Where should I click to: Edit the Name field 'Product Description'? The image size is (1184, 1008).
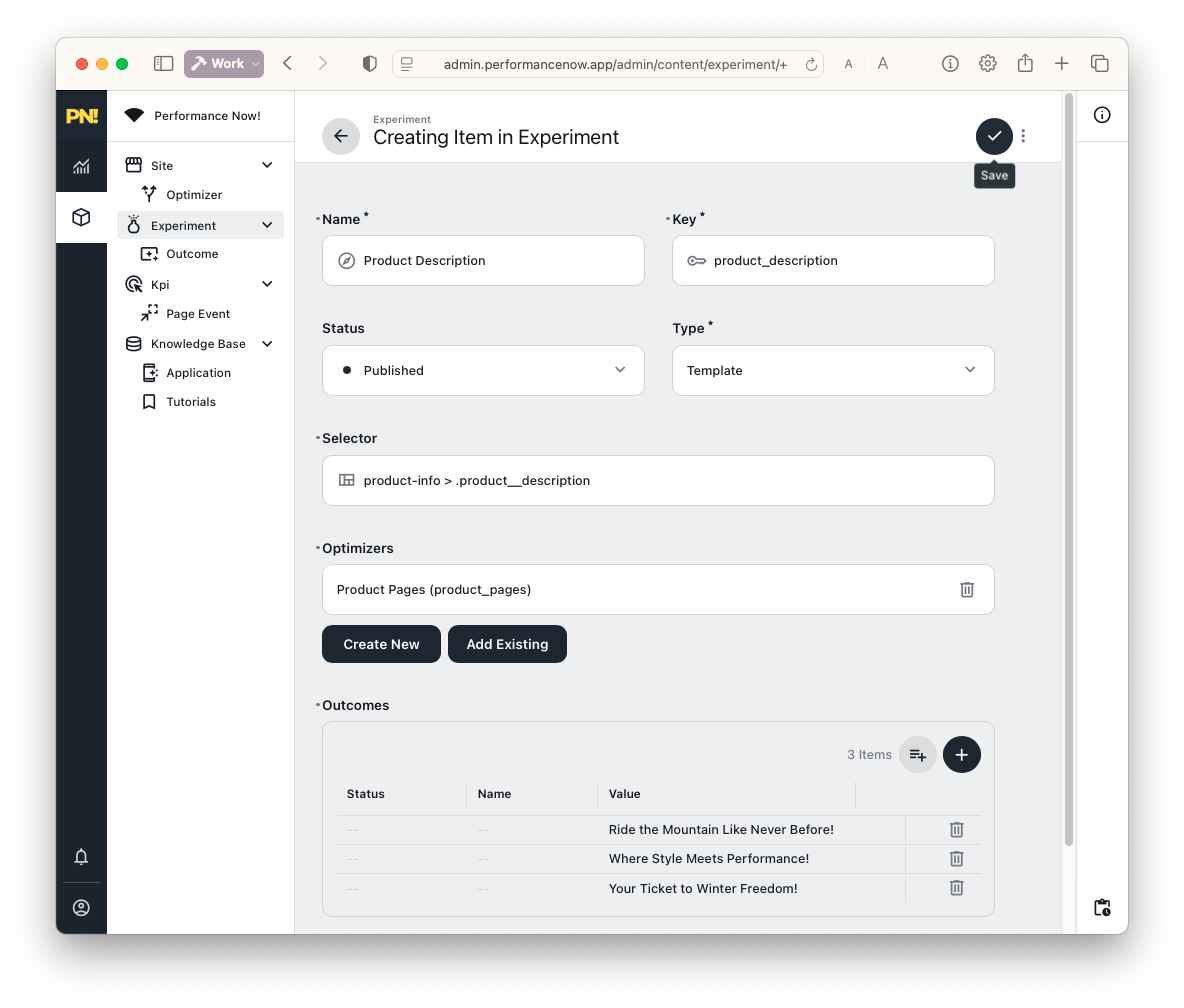[483, 260]
